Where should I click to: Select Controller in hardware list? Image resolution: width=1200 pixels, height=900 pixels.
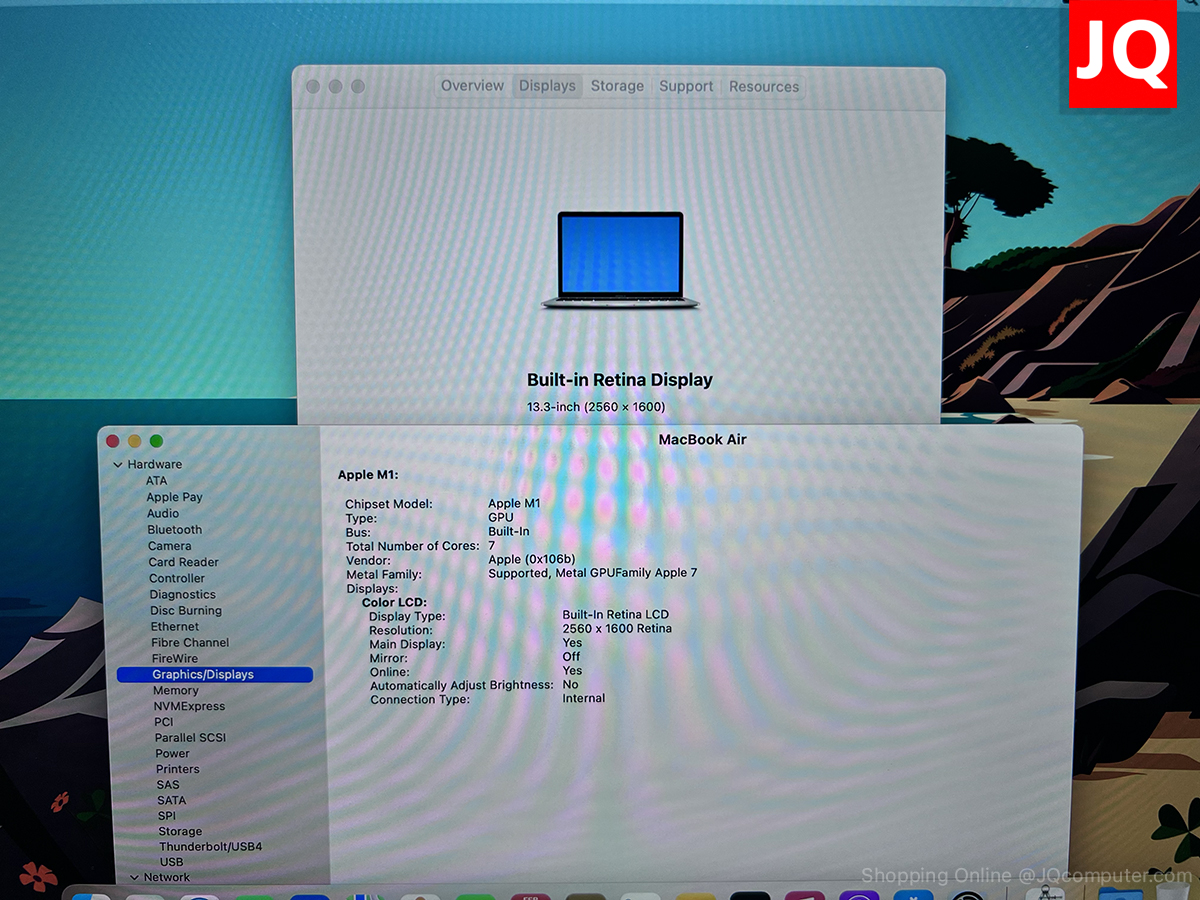click(x=177, y=578)
